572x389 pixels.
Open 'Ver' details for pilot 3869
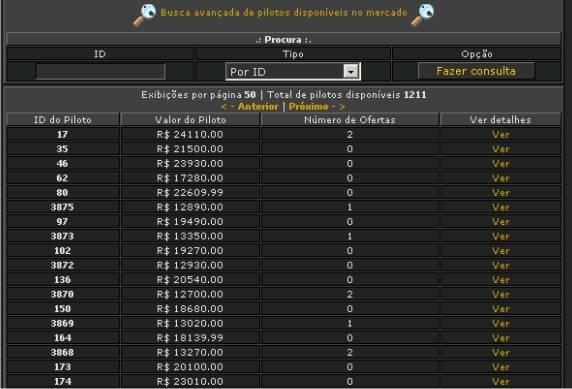[500, 323]
